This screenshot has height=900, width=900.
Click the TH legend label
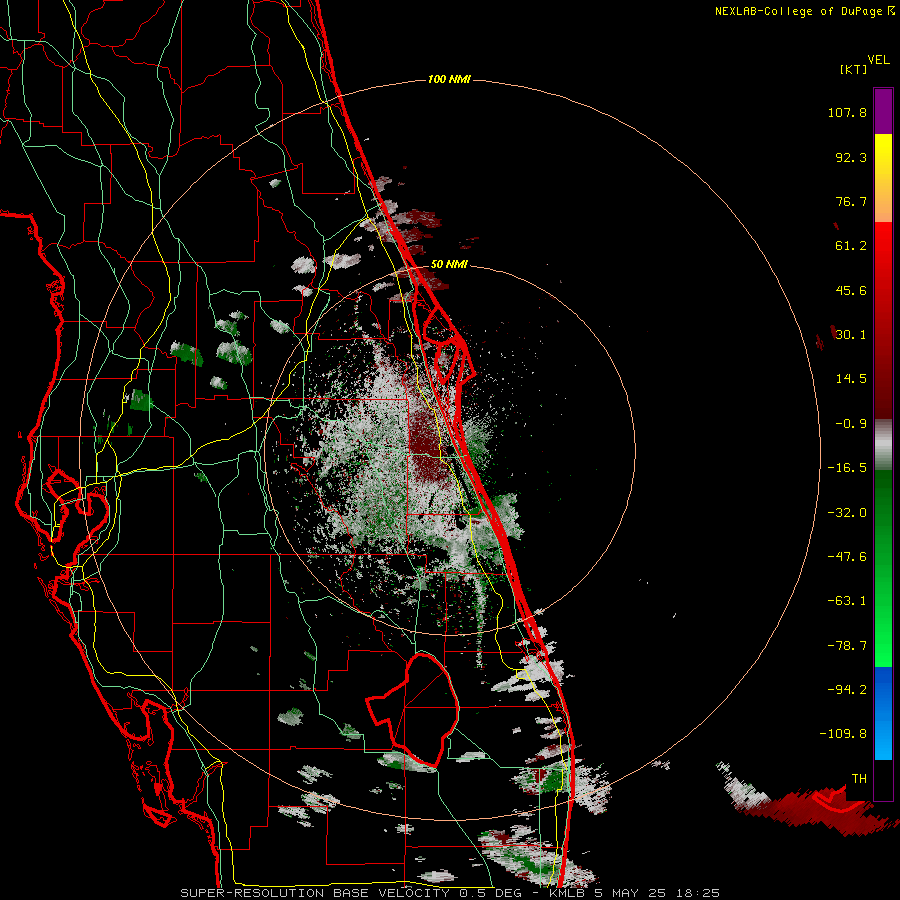click(x=859, y=779)
